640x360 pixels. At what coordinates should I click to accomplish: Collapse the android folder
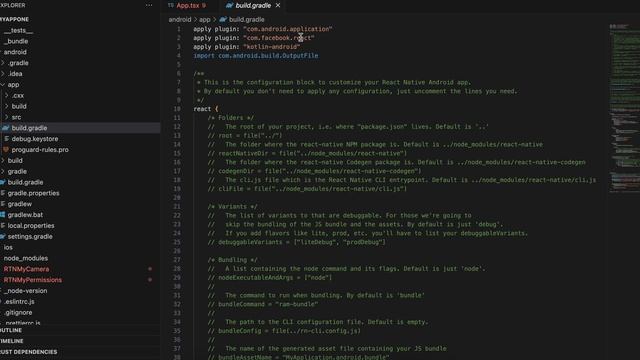coord(15,52)
